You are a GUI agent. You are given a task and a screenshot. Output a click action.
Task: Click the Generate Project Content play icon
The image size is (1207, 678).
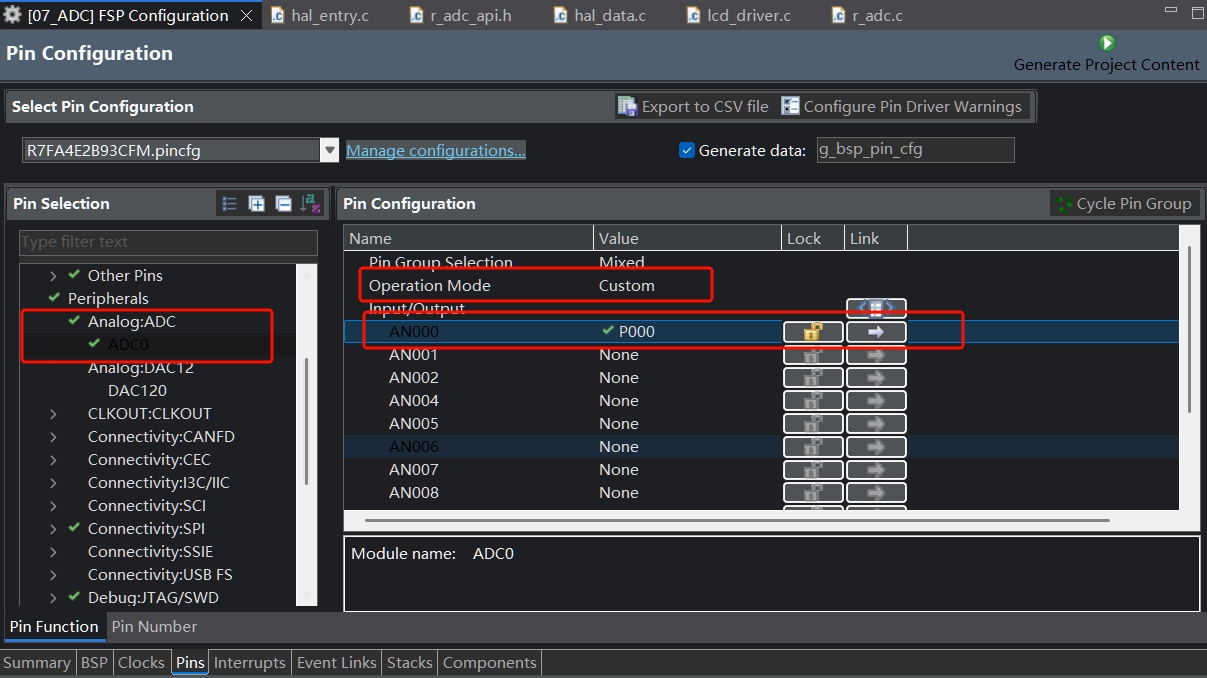click(1106, 43)
